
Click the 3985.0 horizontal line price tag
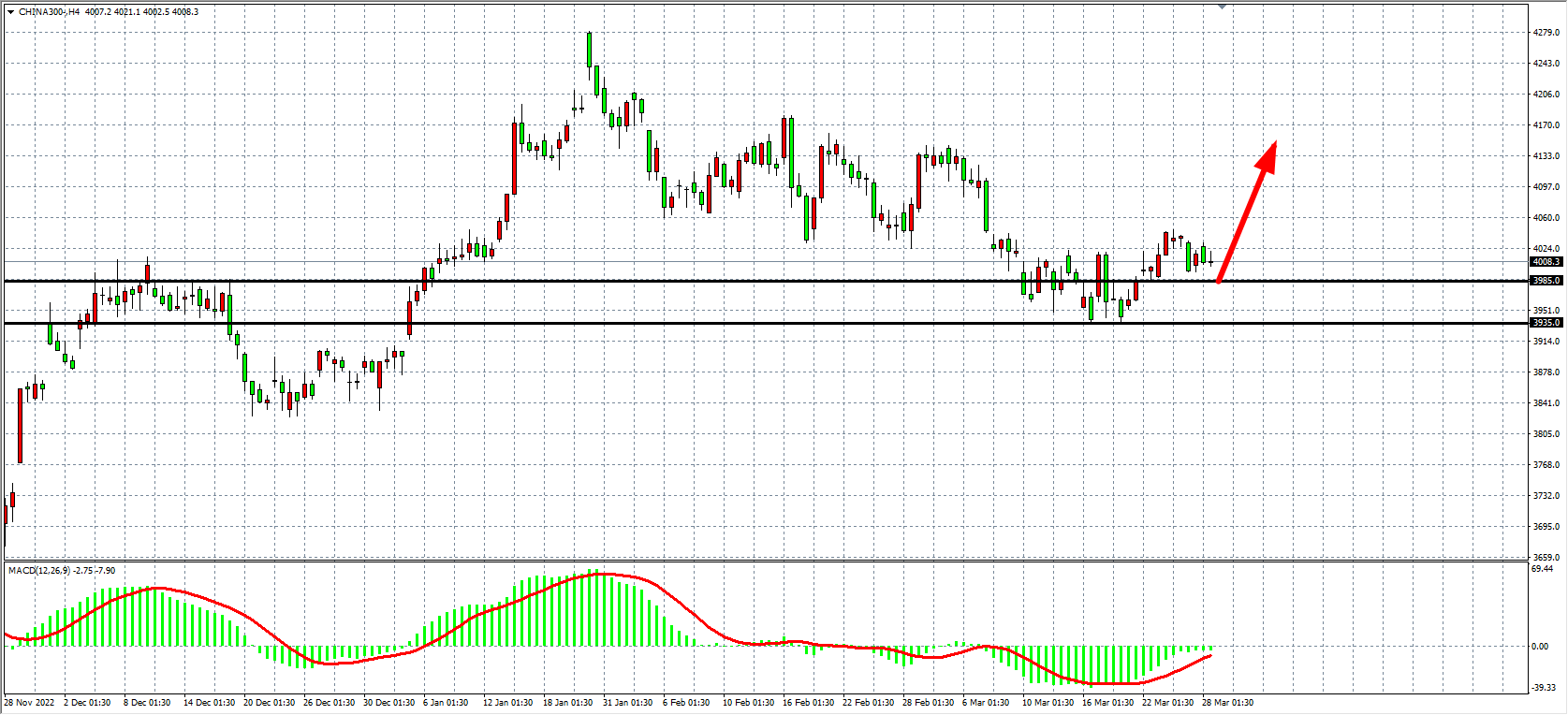coord(1546,281)
